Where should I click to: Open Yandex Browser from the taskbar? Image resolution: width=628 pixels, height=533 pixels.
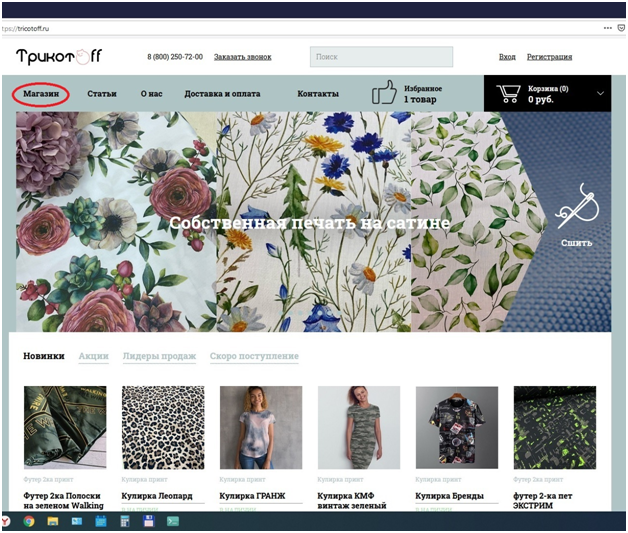tap(5, 521)
